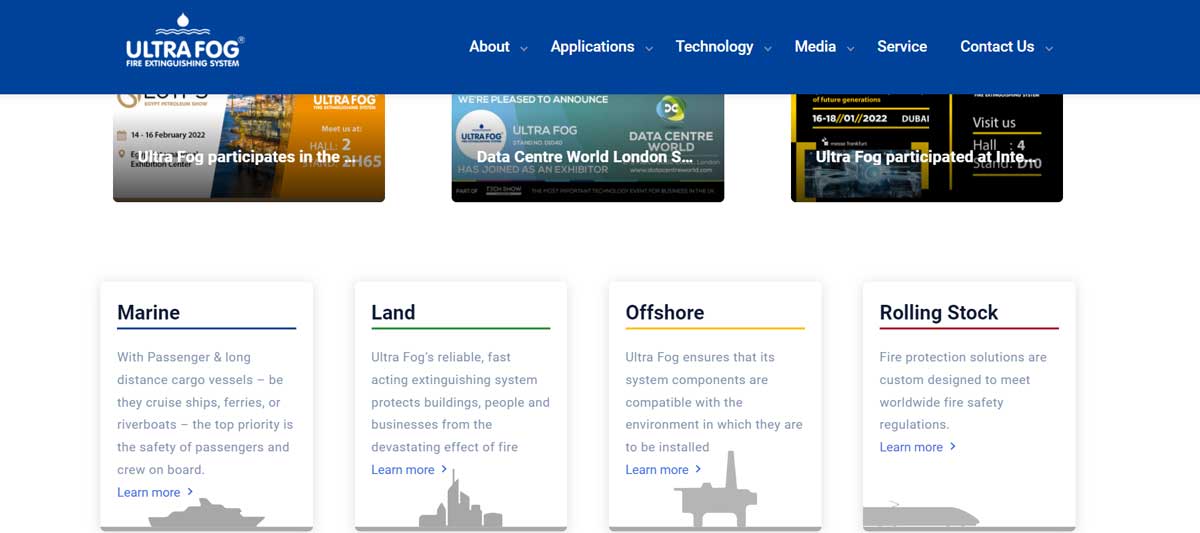Click 'Data Centre World London S...' headline
1200x533 pixels.
pos(585,157)
